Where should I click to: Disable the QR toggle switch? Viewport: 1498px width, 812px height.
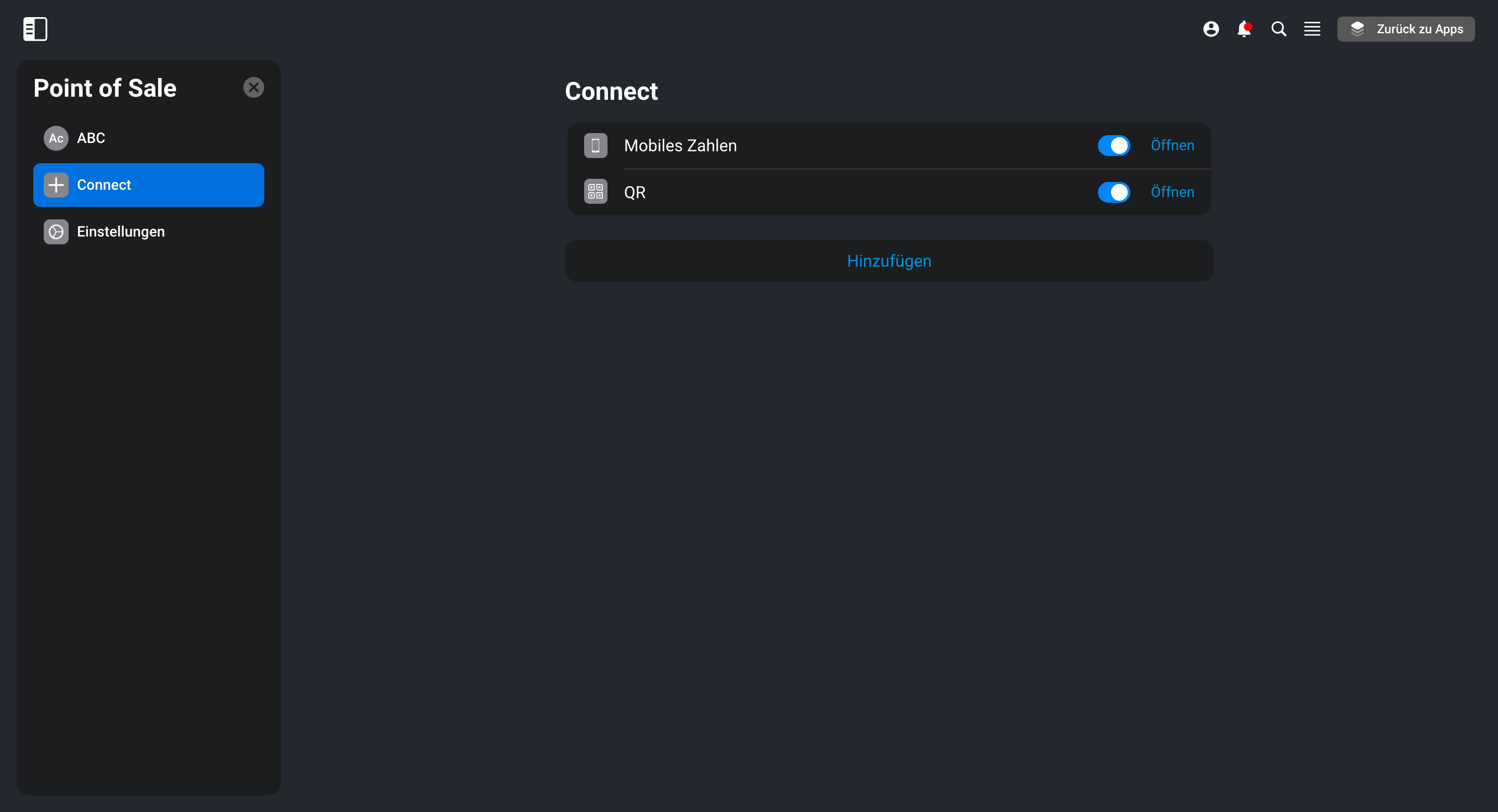pos(1114,192)
